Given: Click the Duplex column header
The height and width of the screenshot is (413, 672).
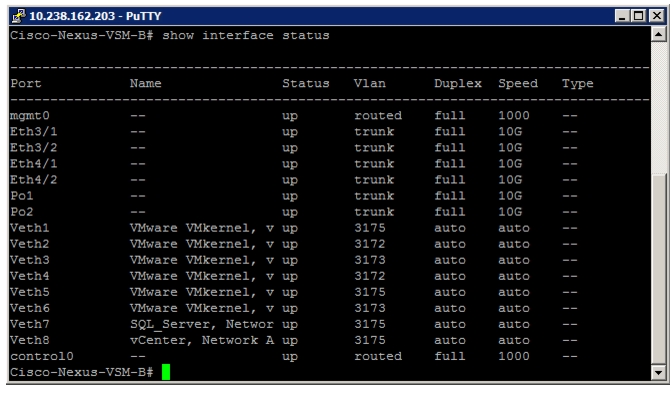Looking at the screenshot, I should pos(458,84).
